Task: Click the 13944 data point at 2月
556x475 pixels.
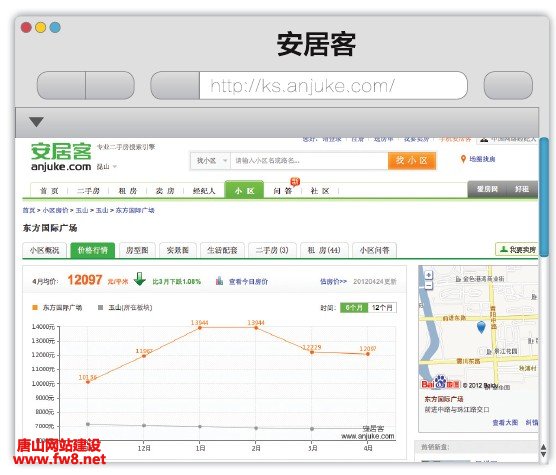Action: pos(256,328)
